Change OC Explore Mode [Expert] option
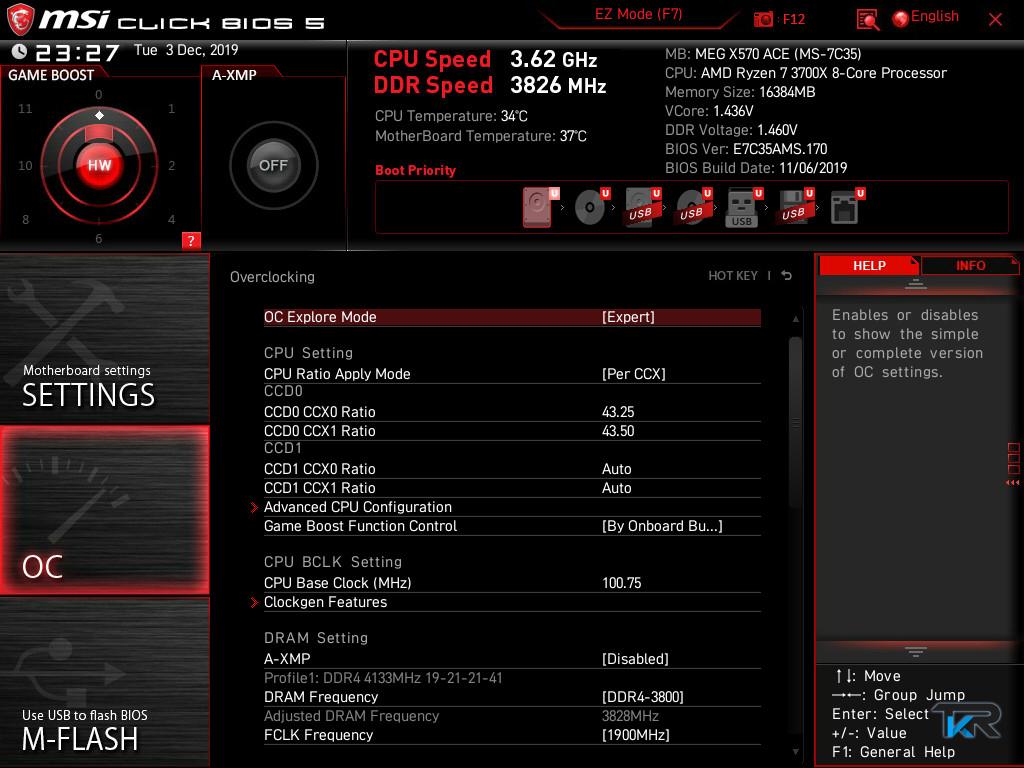Screen dimensions: 1024x768 coord(512,317)
